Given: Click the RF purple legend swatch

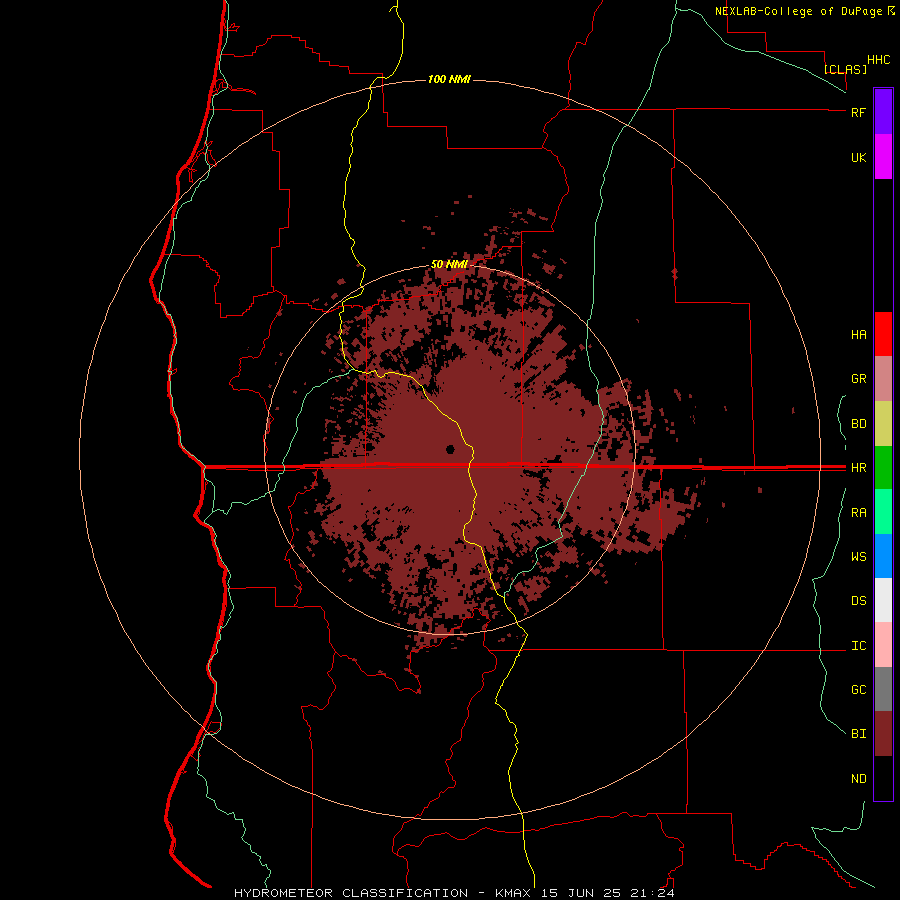Looking at the screenshot, I should [x=883, y=111].
